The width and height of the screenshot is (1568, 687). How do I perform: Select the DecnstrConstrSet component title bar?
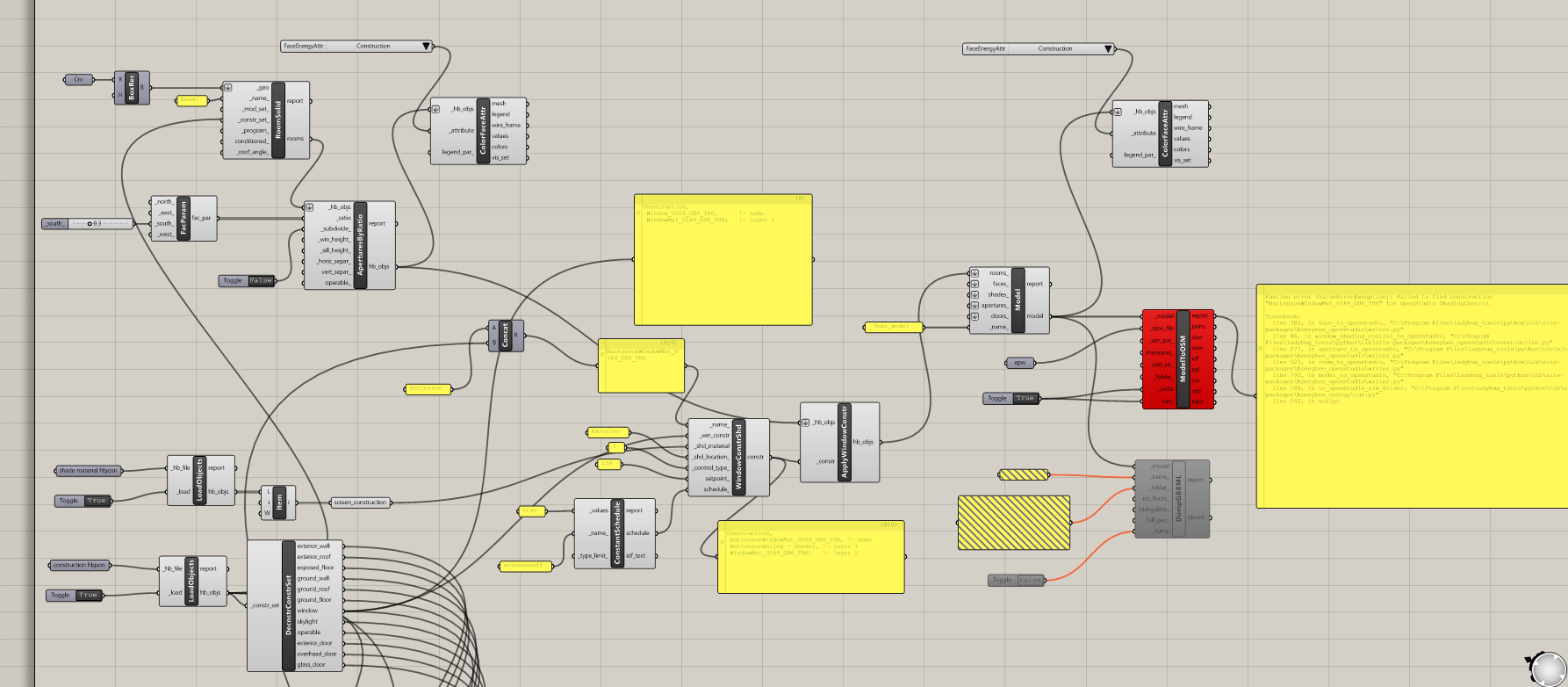point(288,605)
